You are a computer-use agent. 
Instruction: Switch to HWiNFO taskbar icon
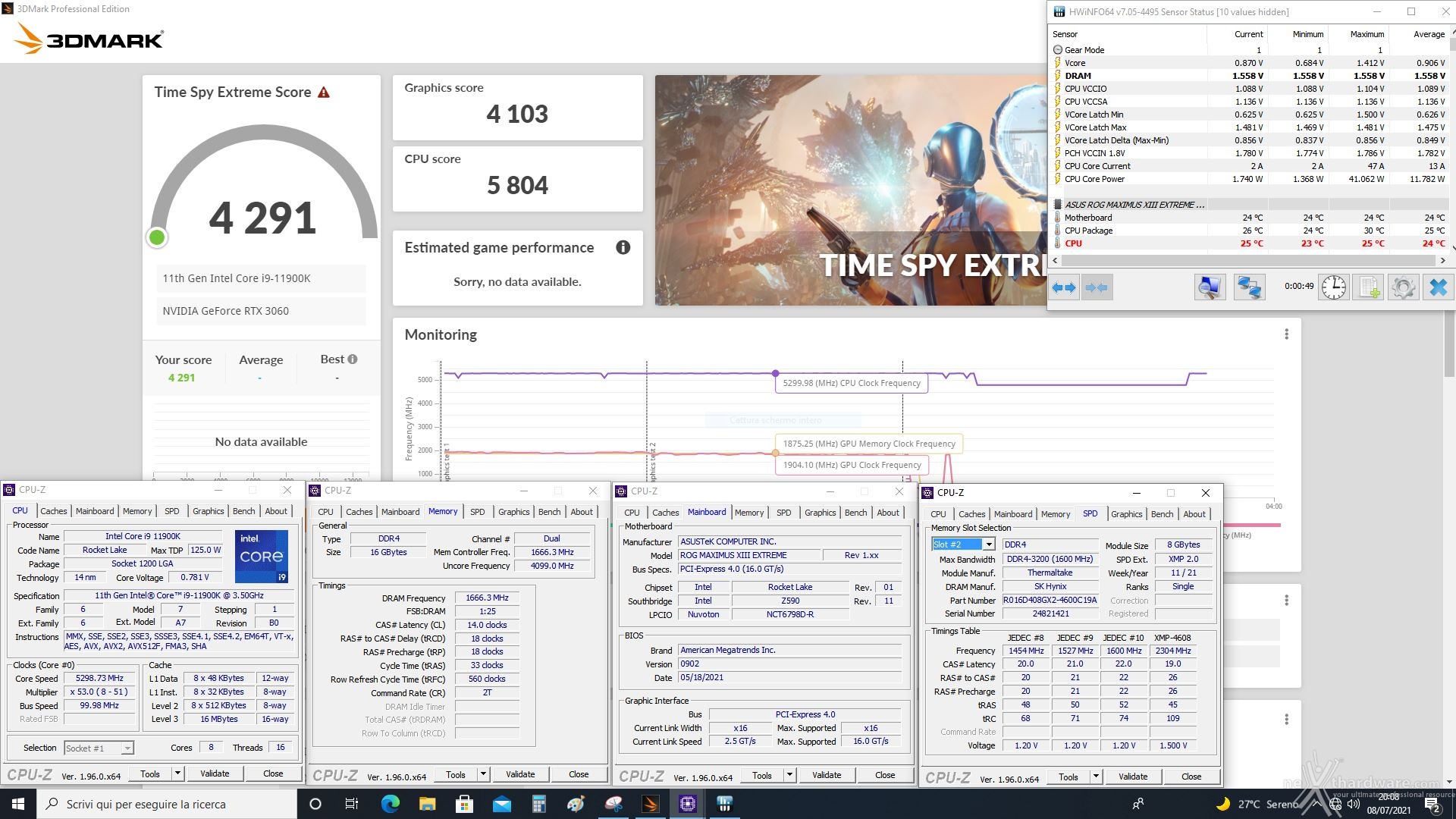pyautogui.click(x=724, y=804)
